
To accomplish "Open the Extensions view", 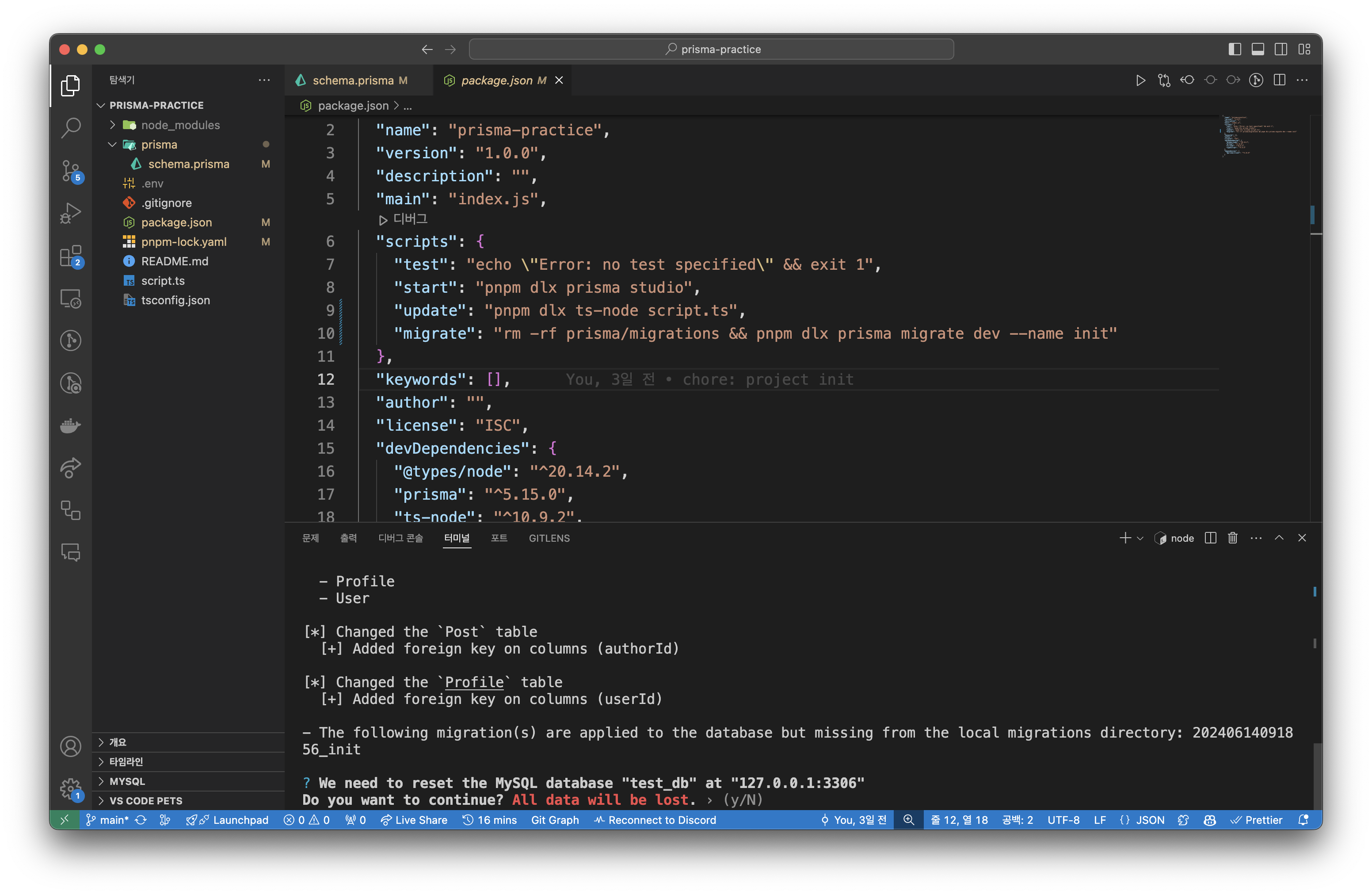I will (x=71, y=256).
